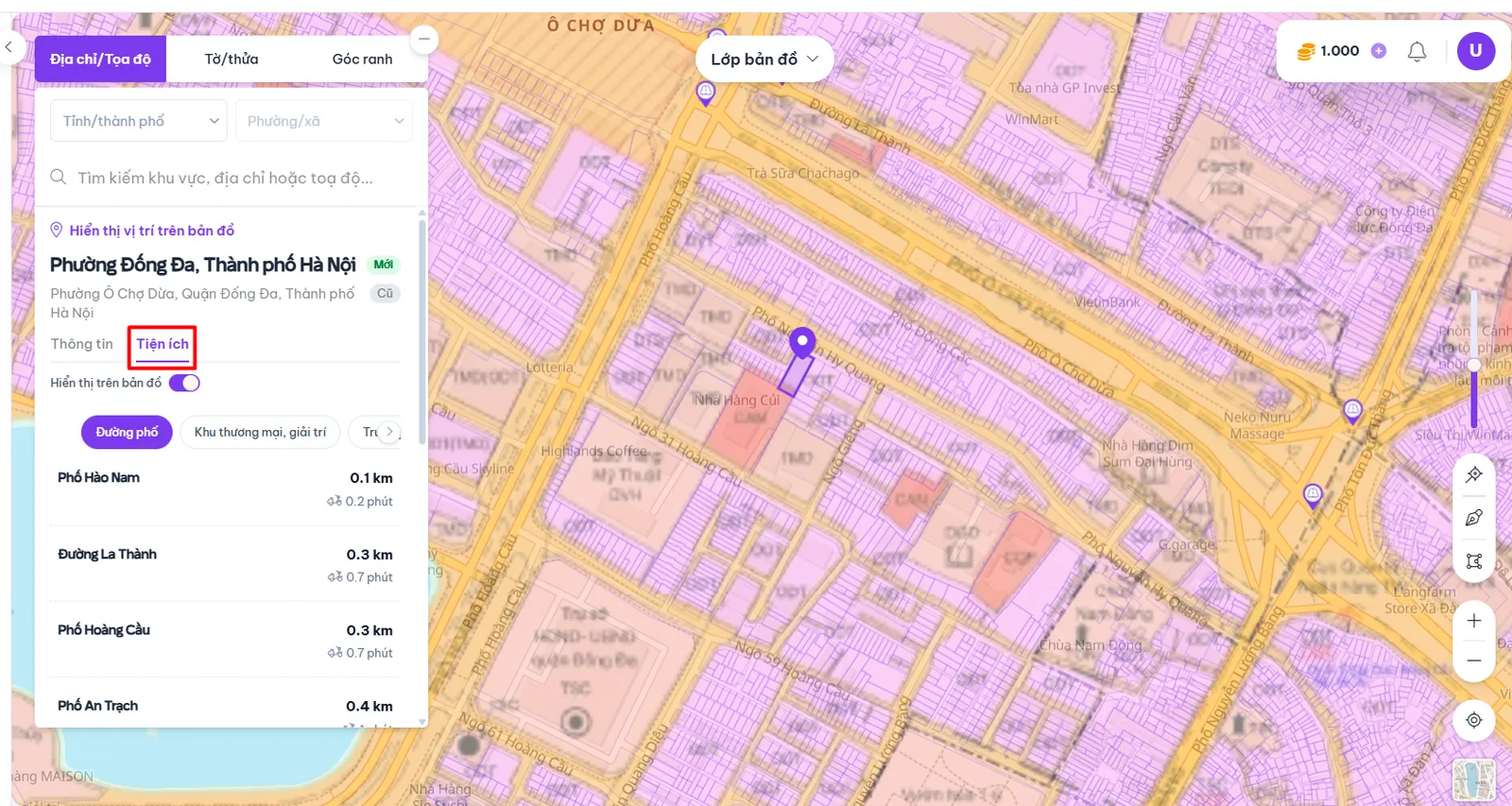The width and height of the screenshot is (1512, 806).
Task: Locate my current position
Action: (1474, 720)
